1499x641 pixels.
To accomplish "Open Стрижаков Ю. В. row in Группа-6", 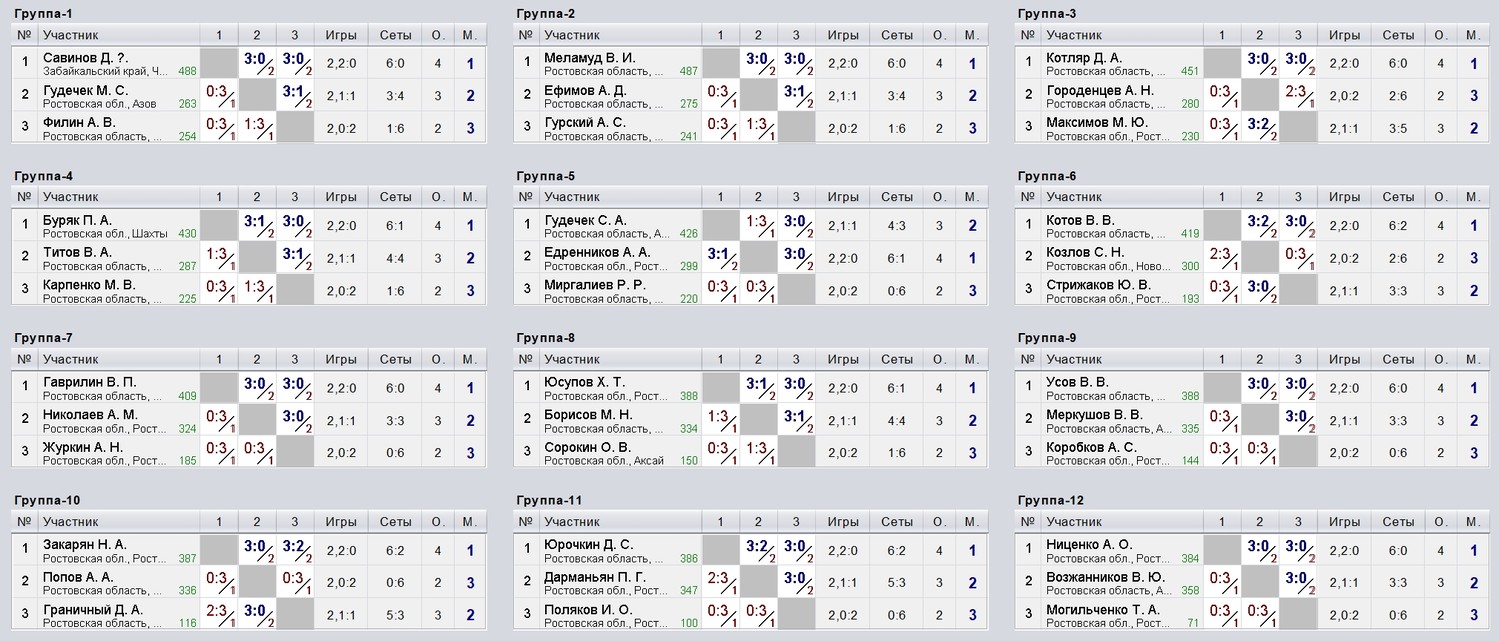I will point(1250,290).
